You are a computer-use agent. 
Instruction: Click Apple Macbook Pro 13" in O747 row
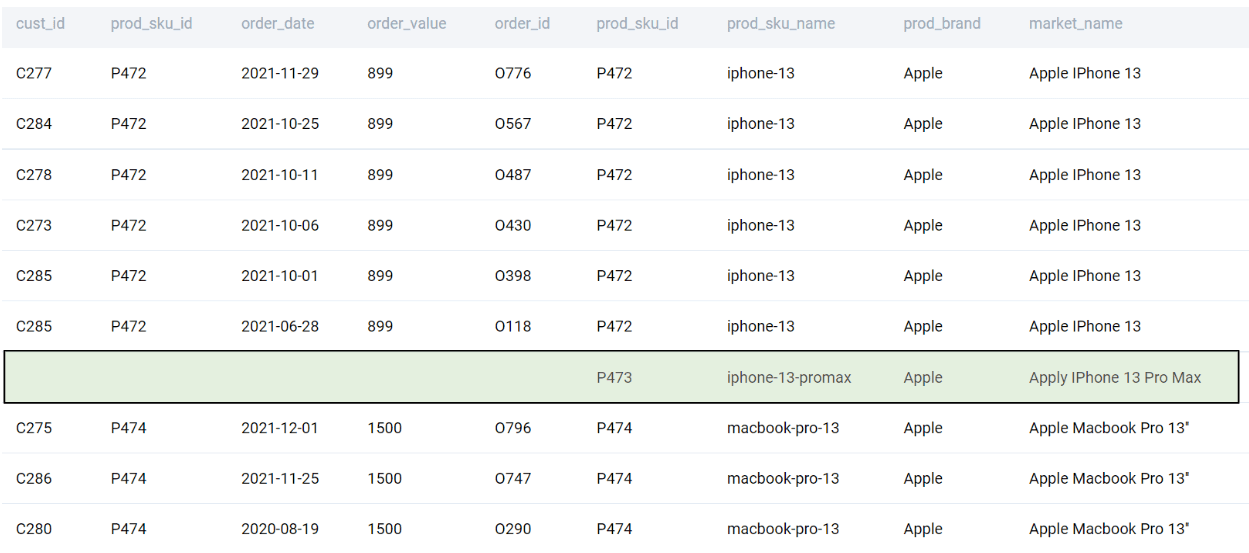point(1109,479)
